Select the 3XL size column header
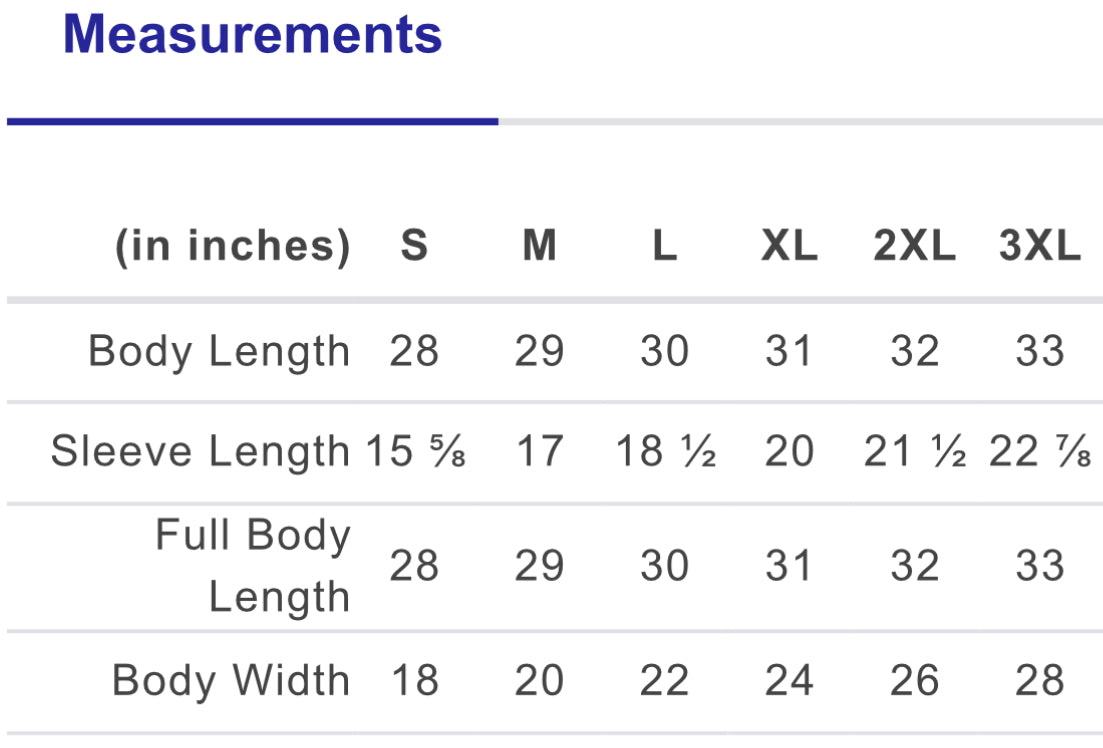This screenshot has width=1103, height=748. 1040,246
